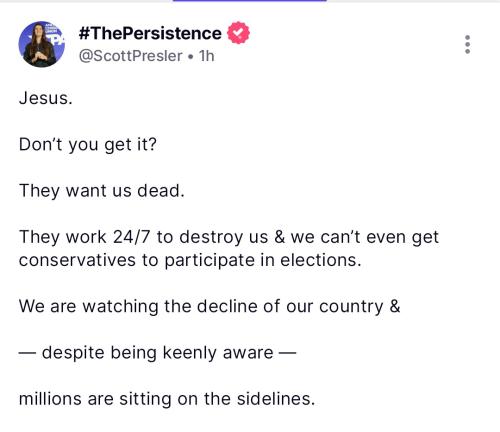Viewport: 500px width, 432px height.
Task: Click the logo inside the profile avatar
Action: click(x=57, y=36)
